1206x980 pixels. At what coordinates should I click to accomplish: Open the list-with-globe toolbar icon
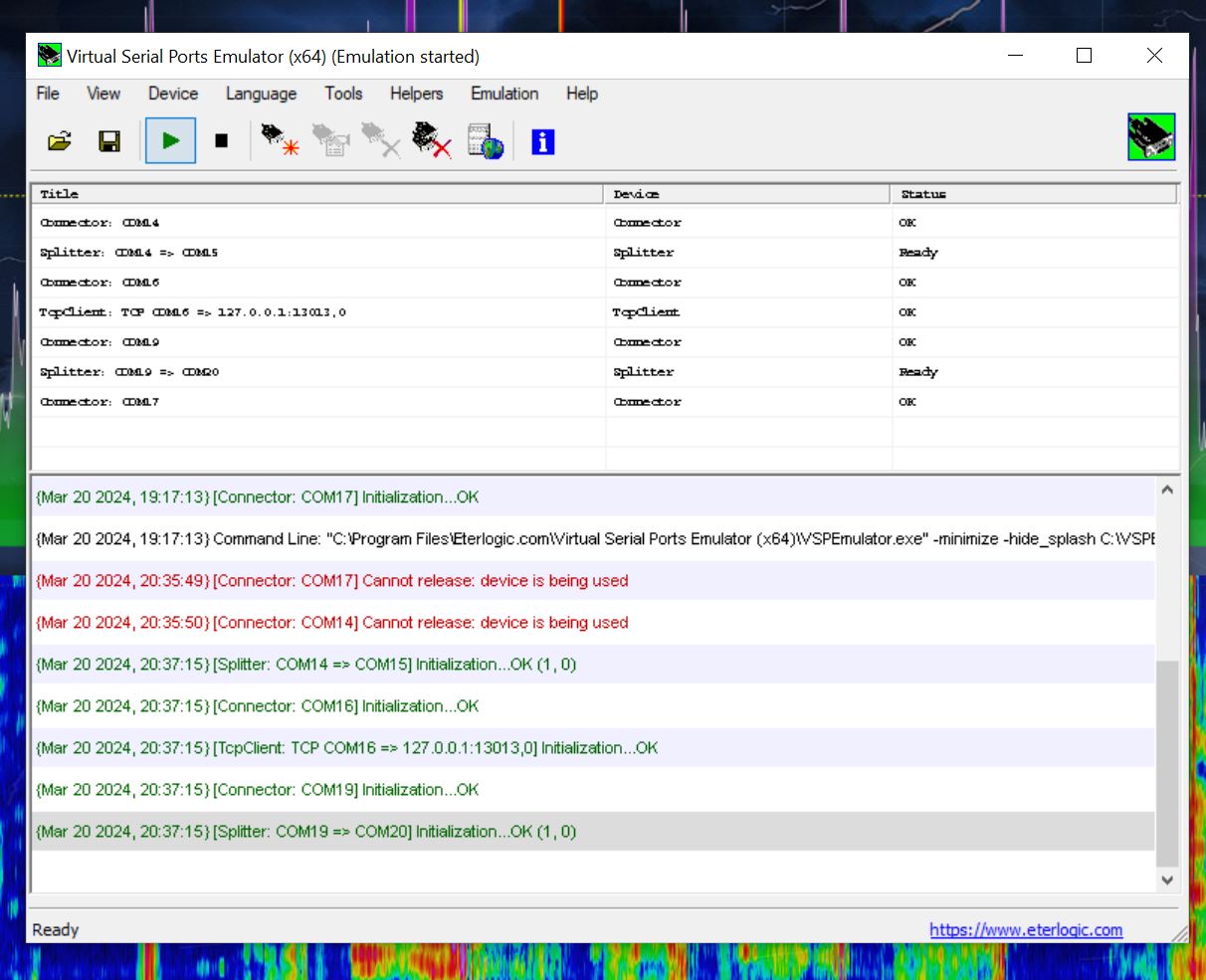pos(486,141)
